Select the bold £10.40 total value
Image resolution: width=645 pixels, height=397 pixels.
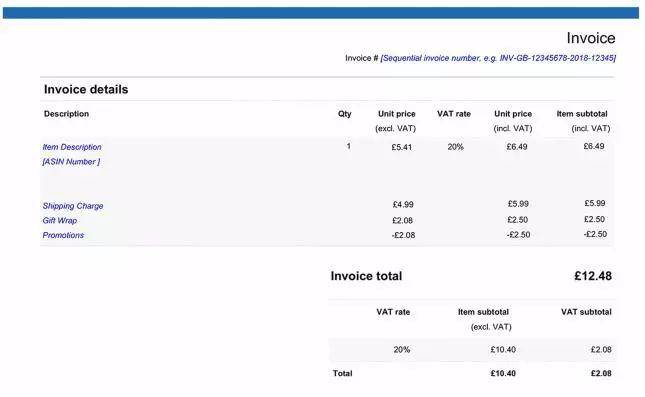(503, 374)
